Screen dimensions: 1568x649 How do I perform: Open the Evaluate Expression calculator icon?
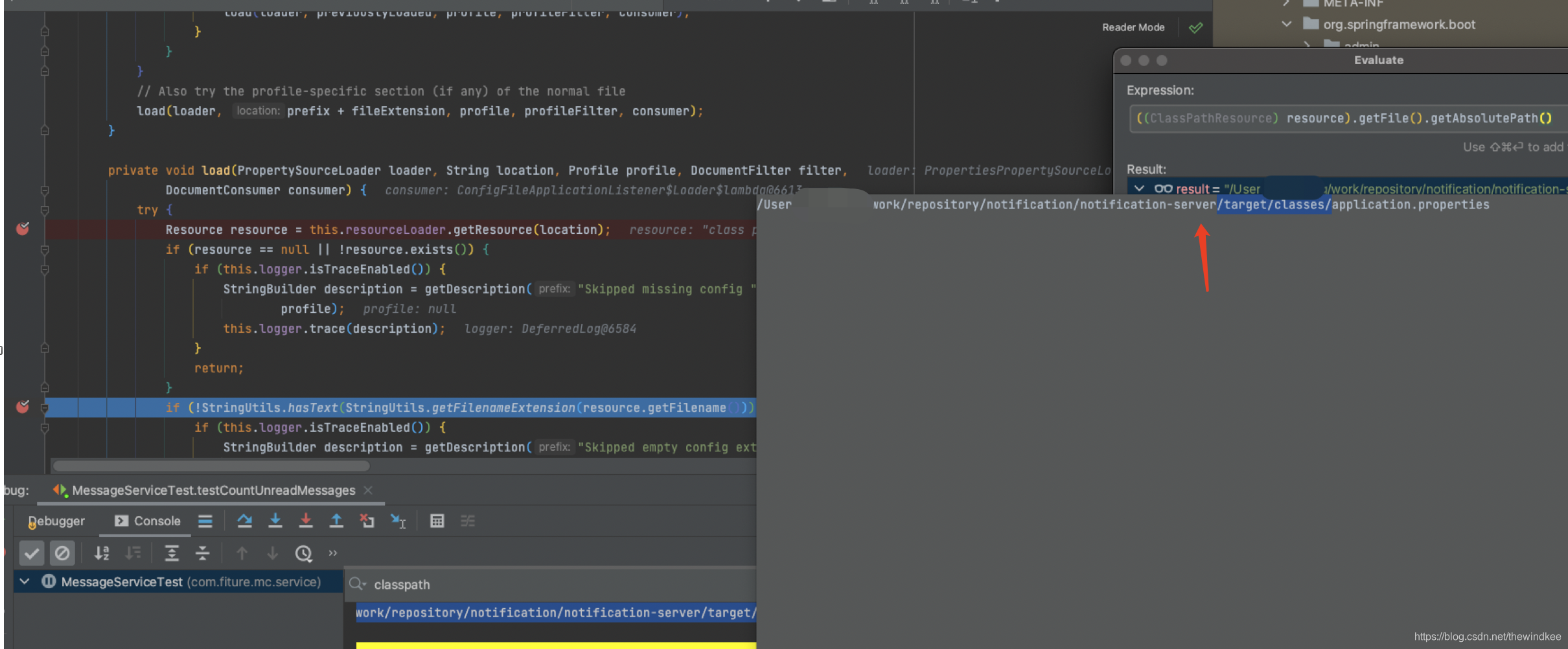click(x=437, y=521)
